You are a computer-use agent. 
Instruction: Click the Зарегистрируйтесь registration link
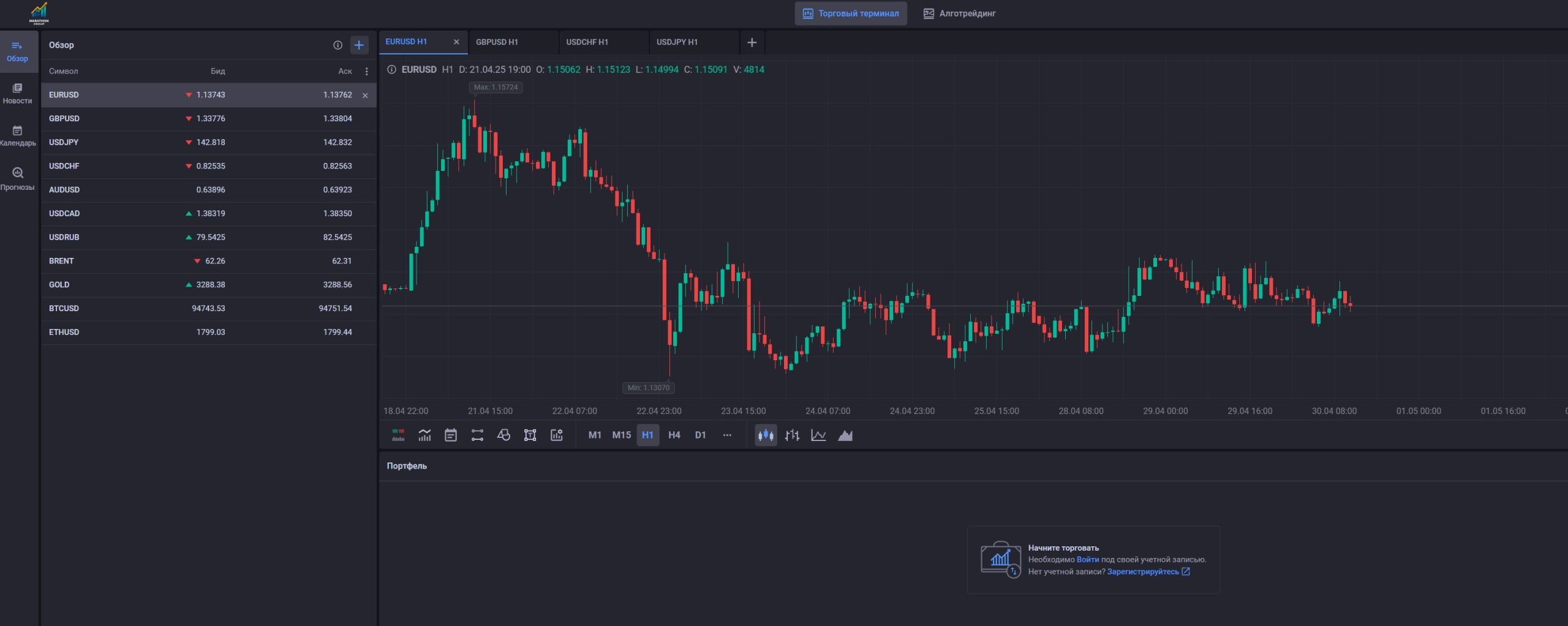[x=1142, y=571]
